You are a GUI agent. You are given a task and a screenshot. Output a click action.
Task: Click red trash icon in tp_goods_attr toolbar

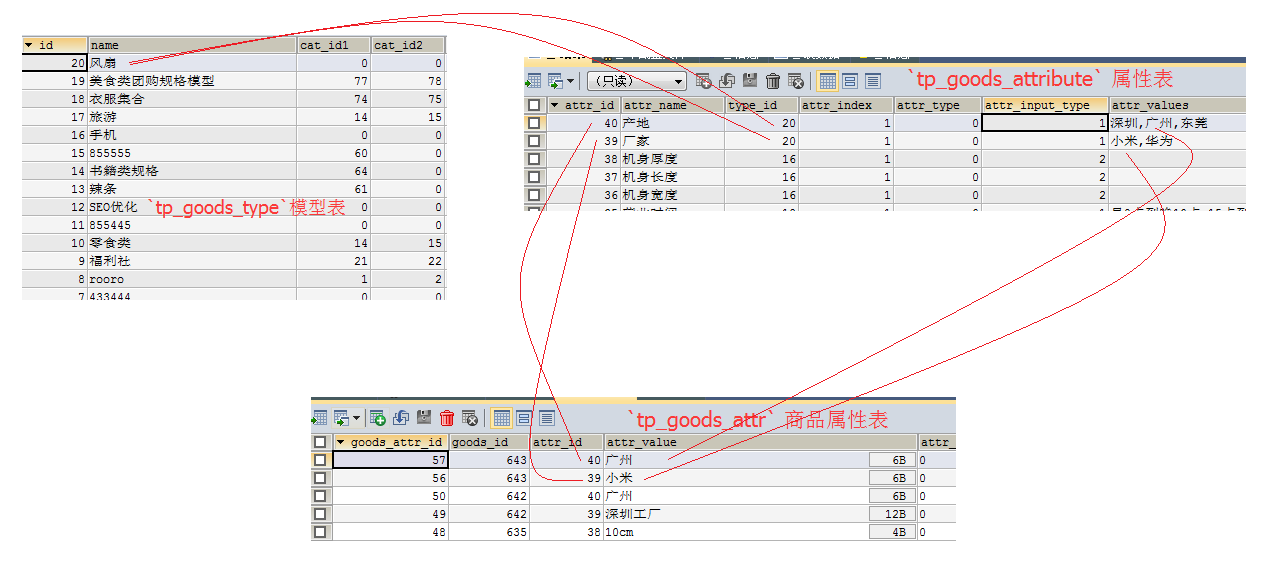tap(447, 418)
